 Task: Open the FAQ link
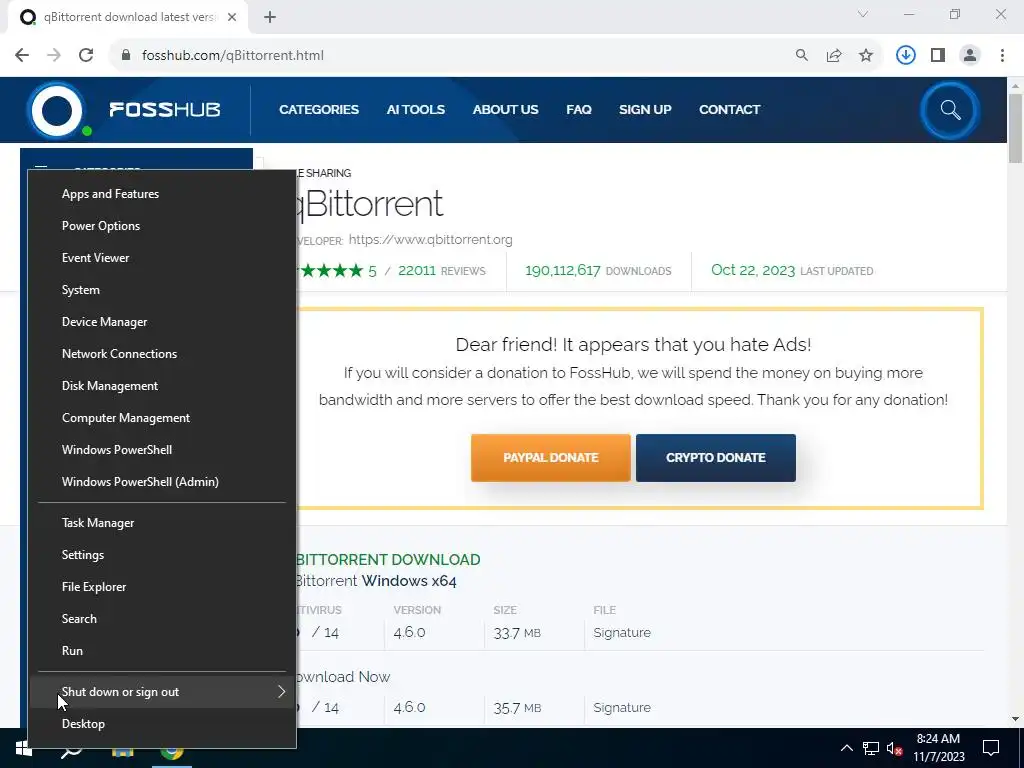(579, 110)
